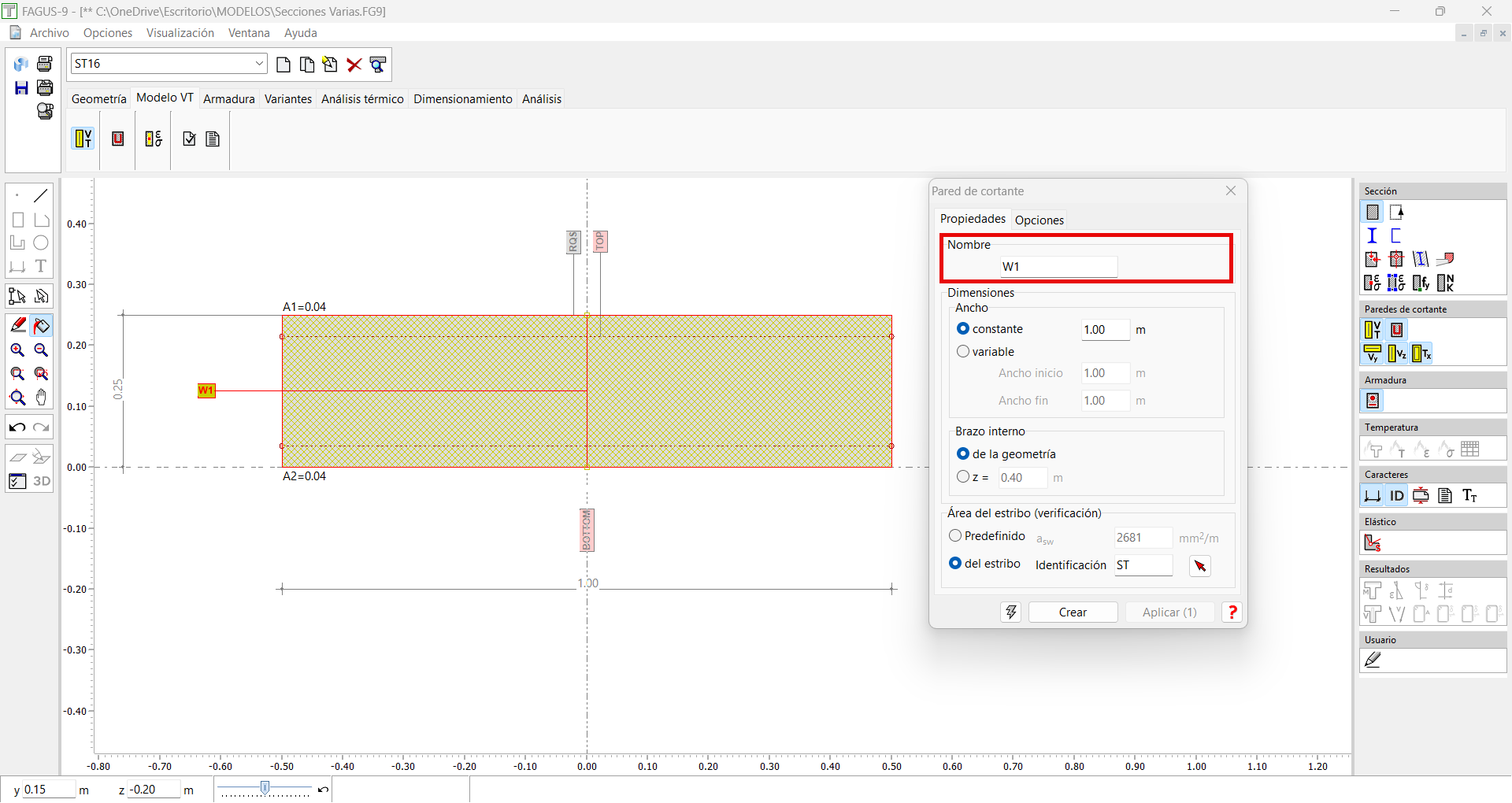Choose the Predefinido stirrup area option

click(x=955, y=536)
